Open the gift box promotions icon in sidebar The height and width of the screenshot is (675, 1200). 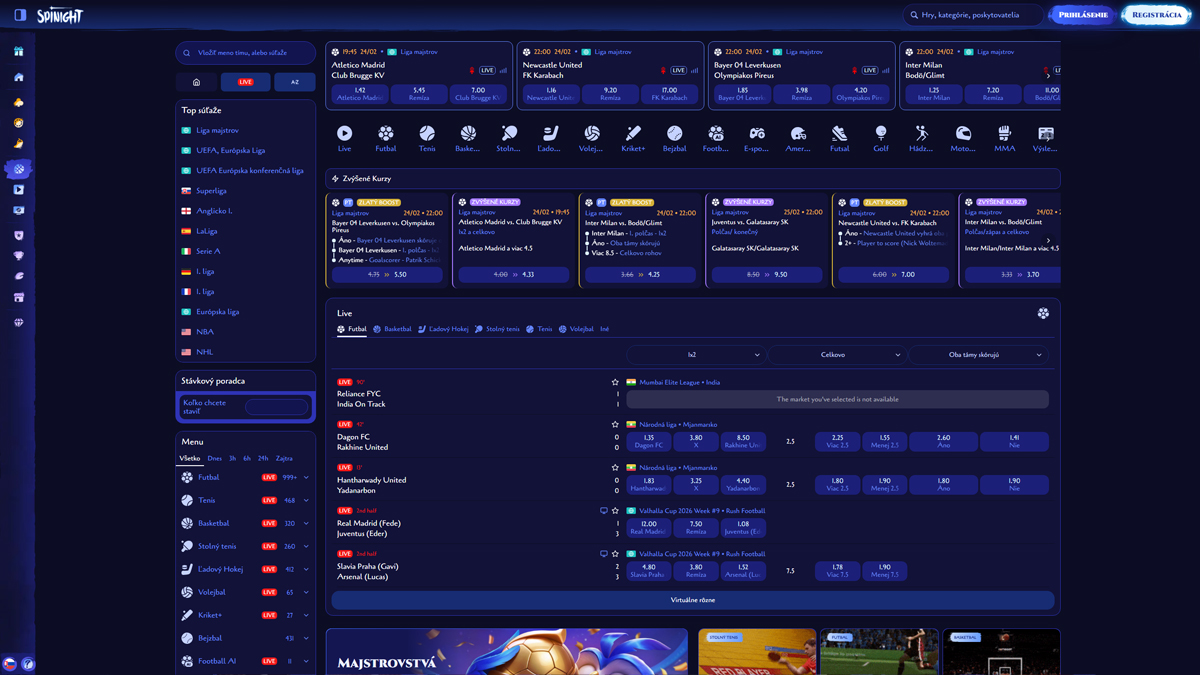(19, 51)
